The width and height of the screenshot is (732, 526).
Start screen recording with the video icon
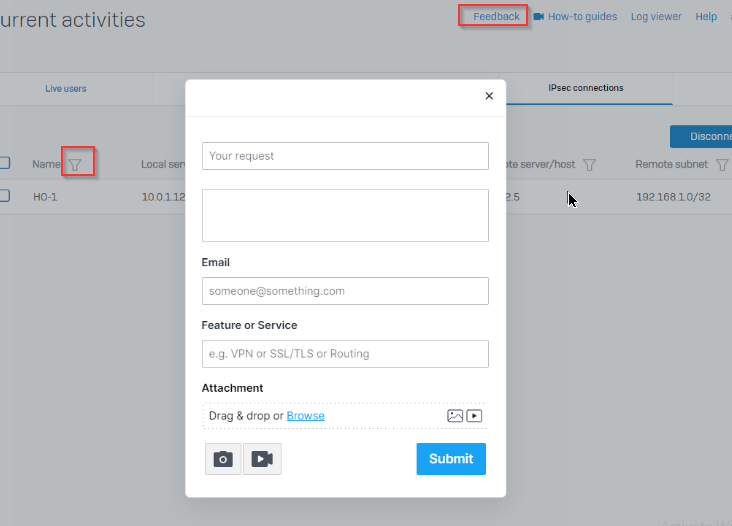(x=262, y=459)
